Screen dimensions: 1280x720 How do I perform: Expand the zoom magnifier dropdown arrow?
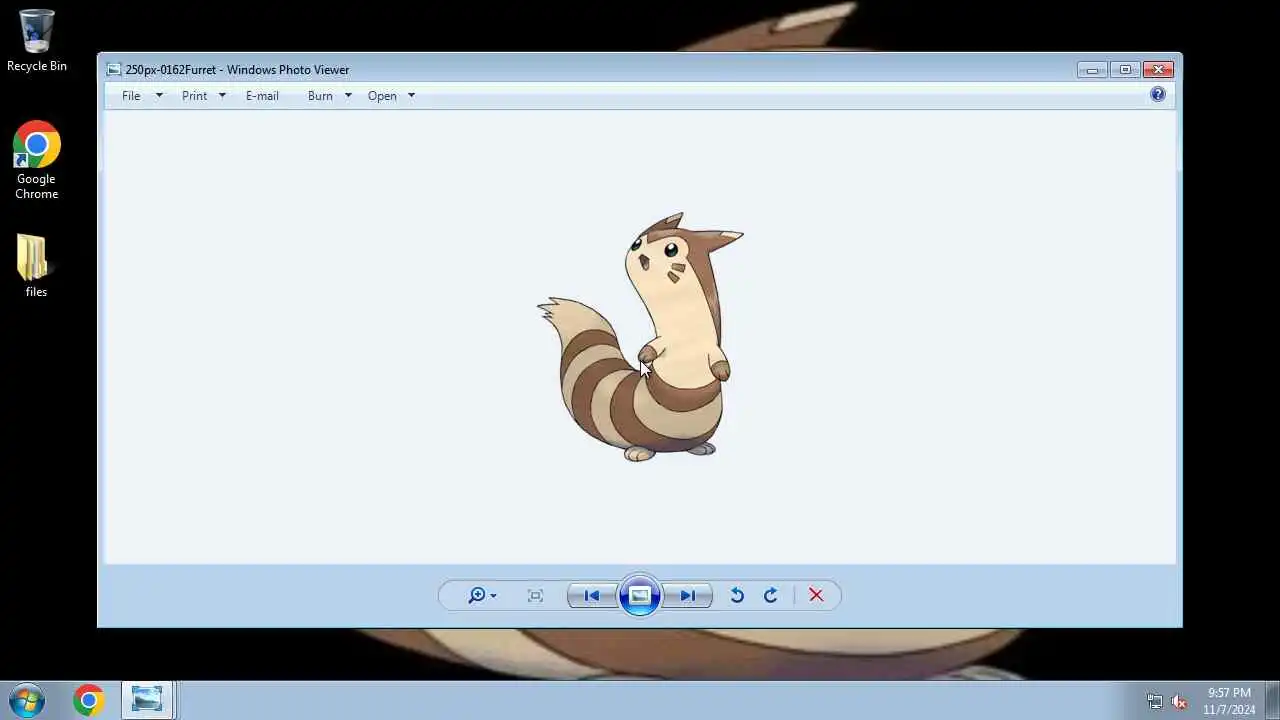coord(493,597)
